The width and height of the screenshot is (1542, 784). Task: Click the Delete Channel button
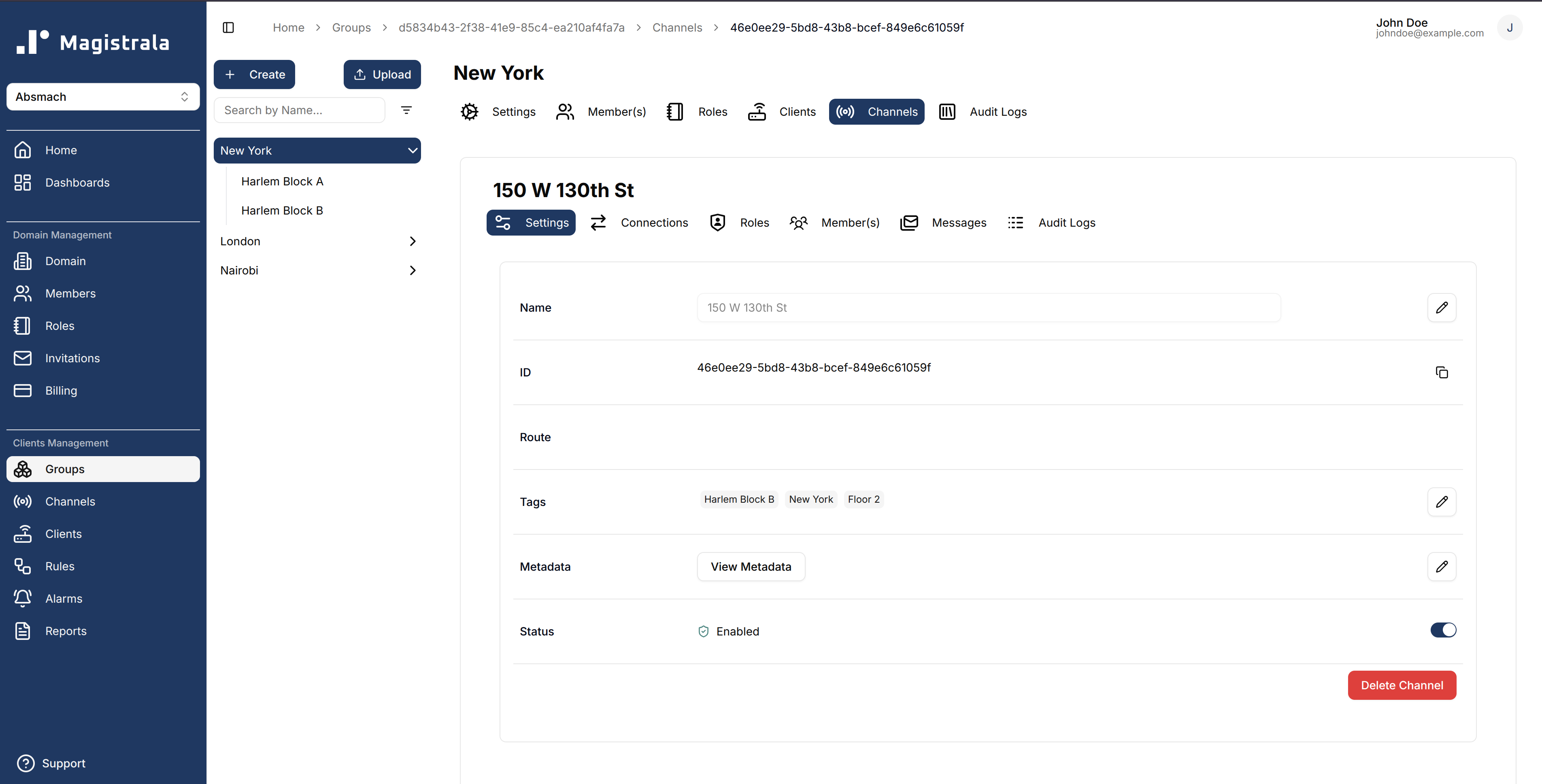pyautogui.click(x=1402, y=685)
